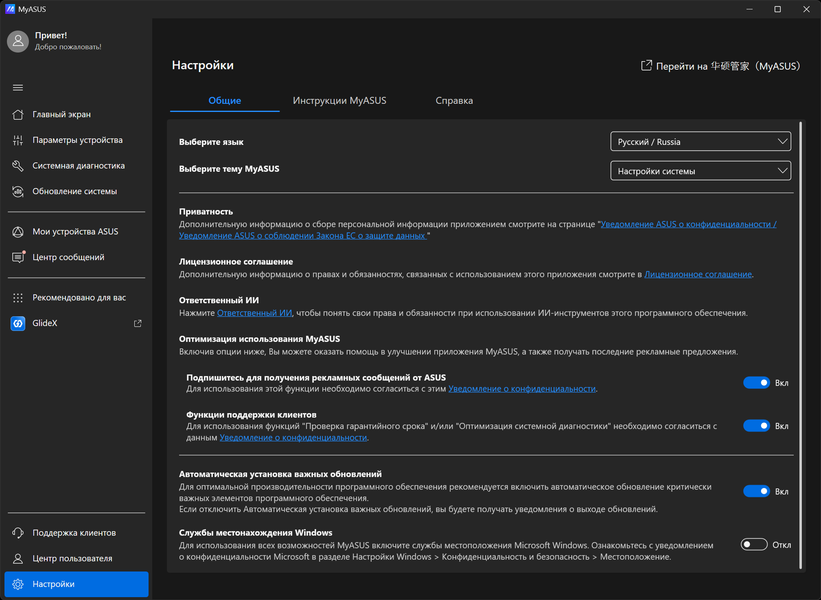821x600 pixels.
Task: Open the Лицензионное соглашение link
Action: [698, 274]
